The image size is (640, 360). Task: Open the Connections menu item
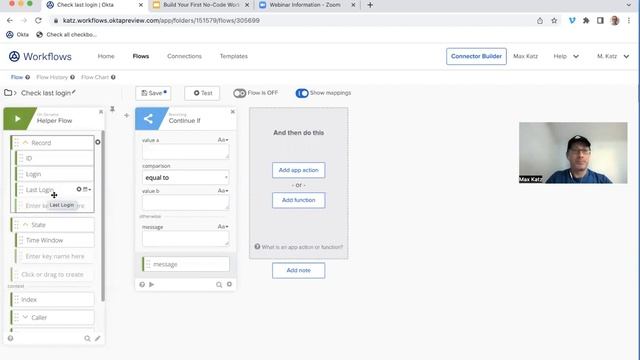point(184,56)
